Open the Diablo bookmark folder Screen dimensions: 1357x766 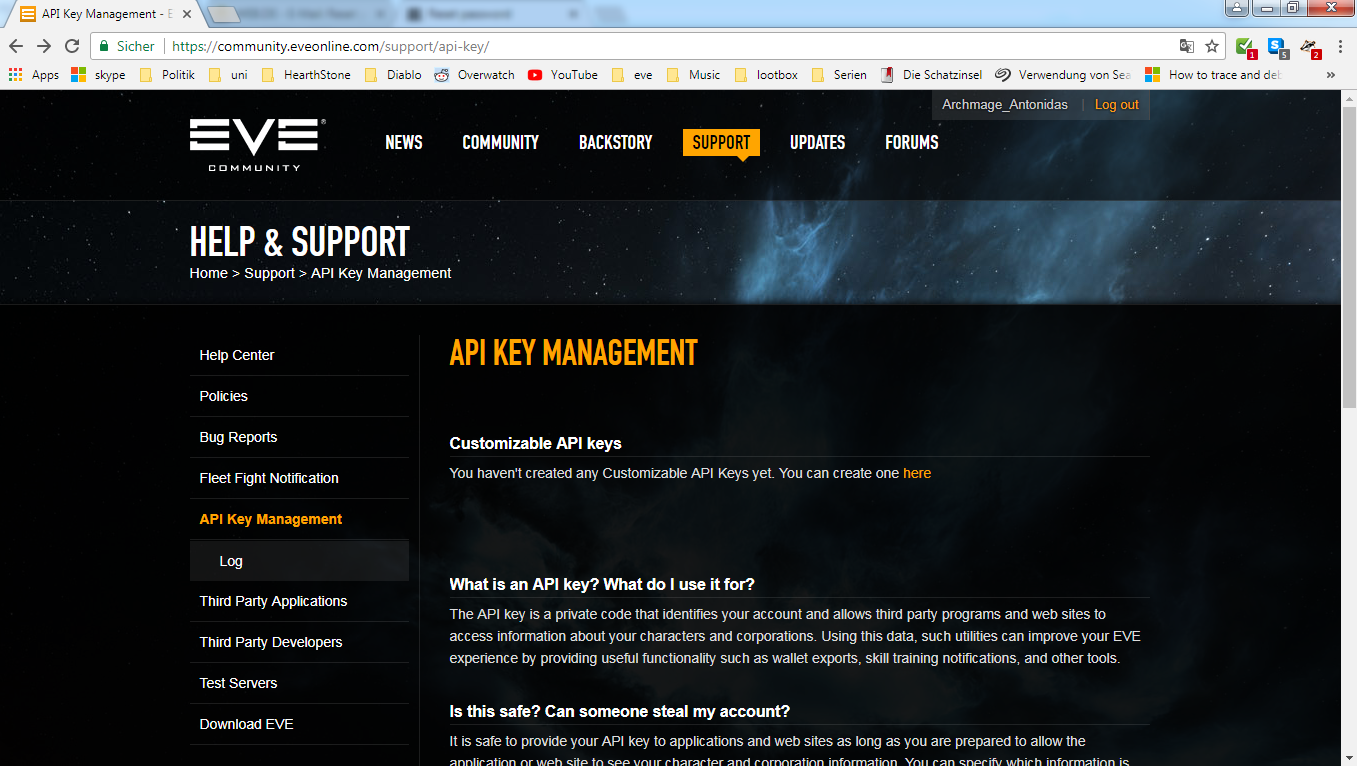(393, 75)
